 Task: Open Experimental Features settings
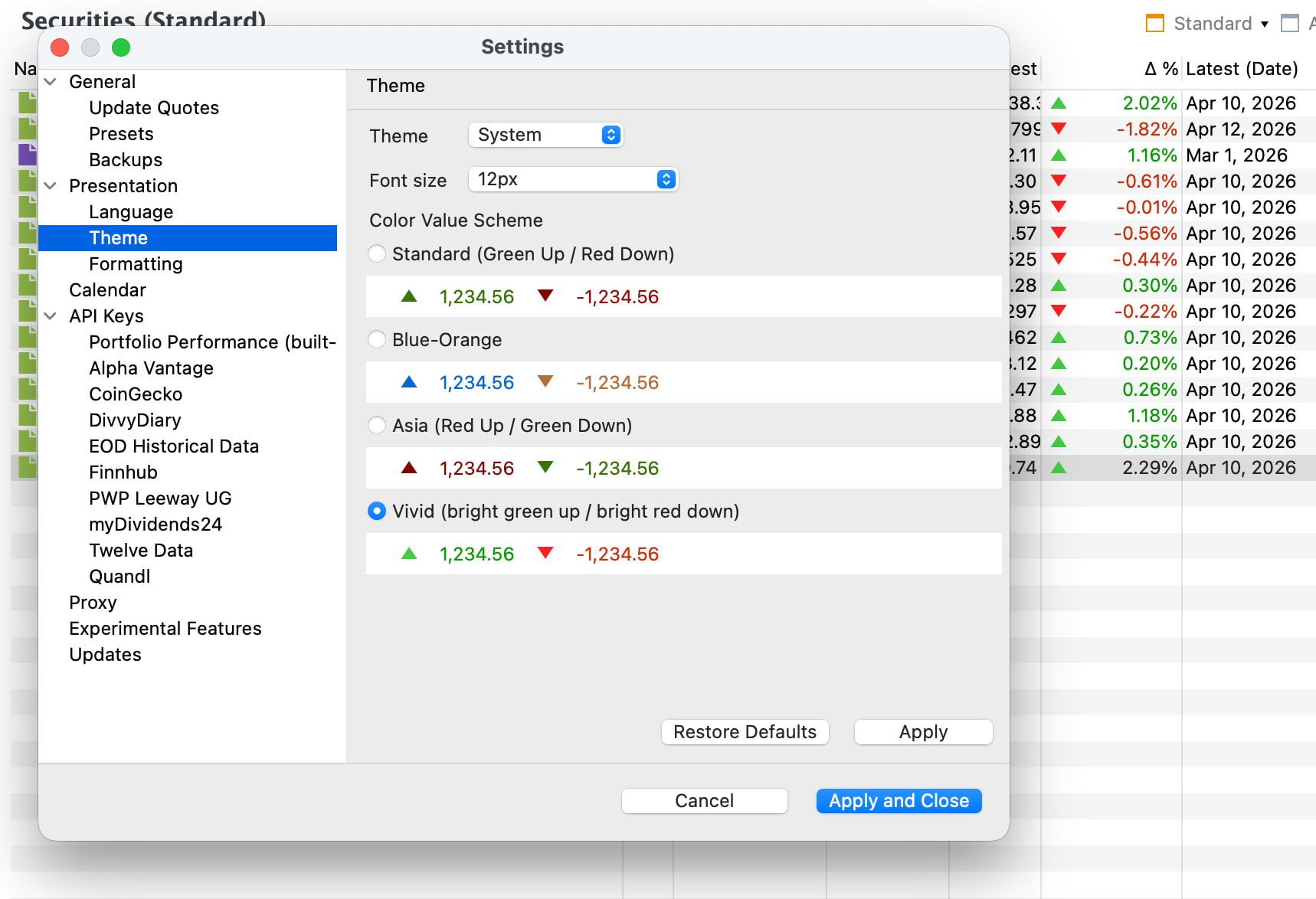165,629
